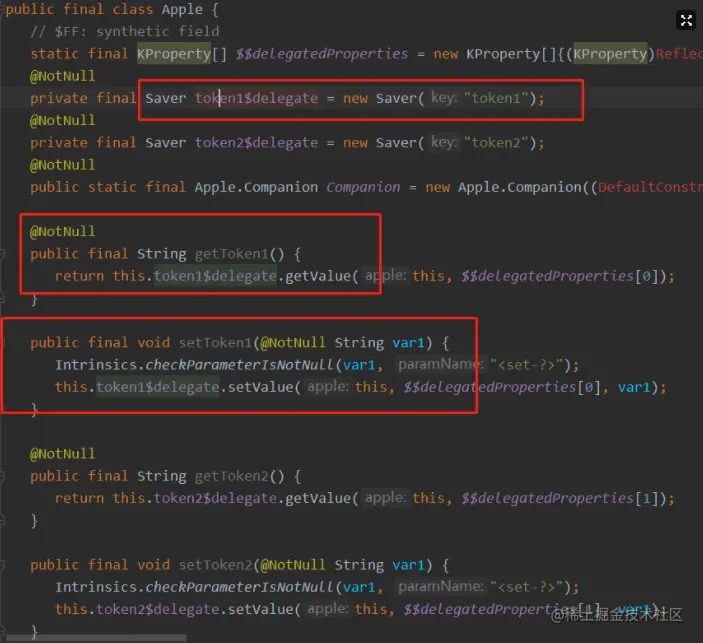Click getToken1 method name
703x643 pixels.
click(231, 254)
